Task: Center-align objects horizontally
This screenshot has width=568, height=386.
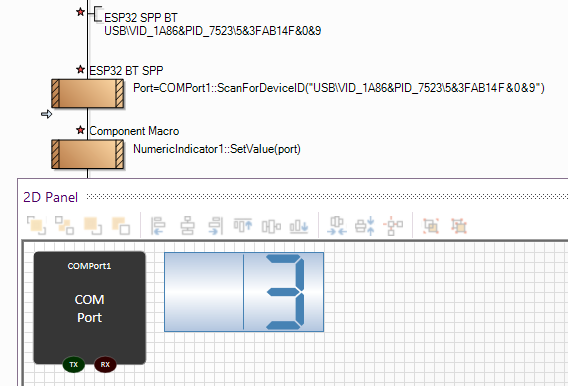Action: pos(187,226)
